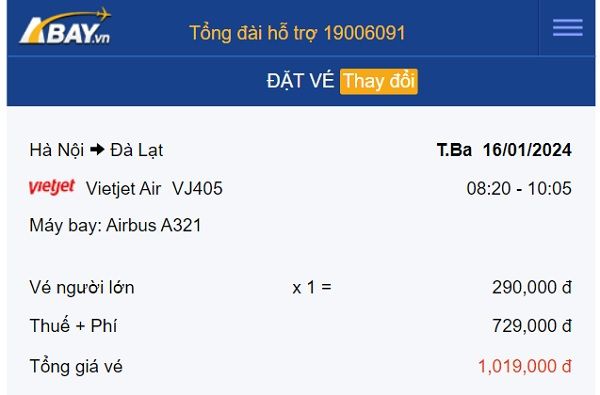Click the Thuế + Phí label
The height and width of the screenshot is (395, 600).
pos(73,326)
